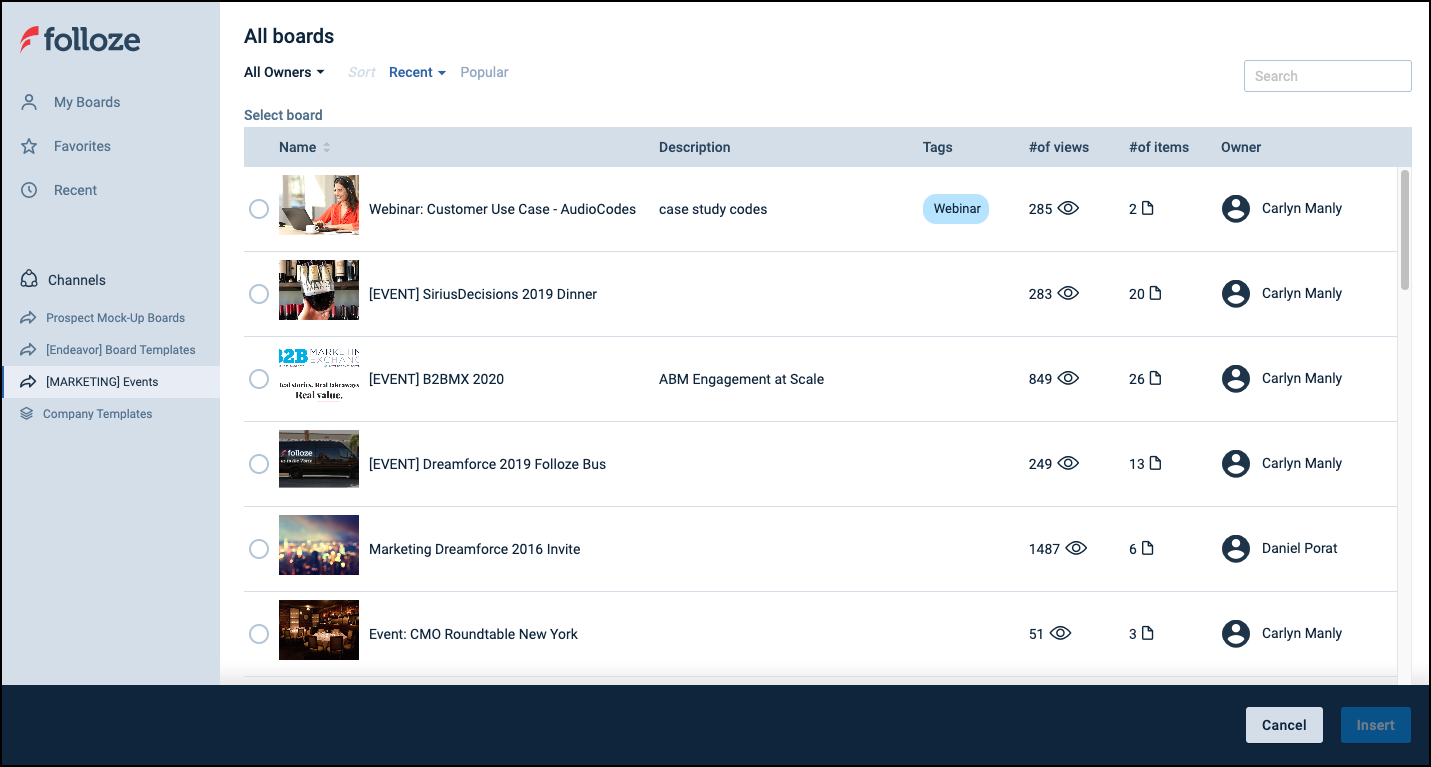
Task: Select the Dreamforce 2019 Folloze Bus radio button
Action: (259, 464)
